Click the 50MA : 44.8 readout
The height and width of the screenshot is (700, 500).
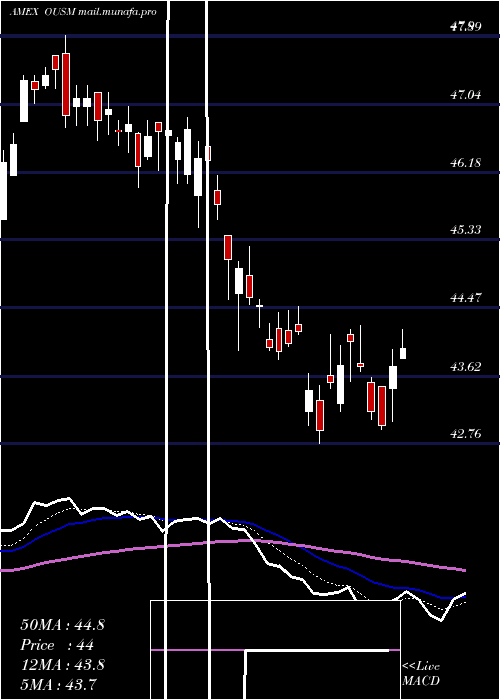tap(62, 625)
